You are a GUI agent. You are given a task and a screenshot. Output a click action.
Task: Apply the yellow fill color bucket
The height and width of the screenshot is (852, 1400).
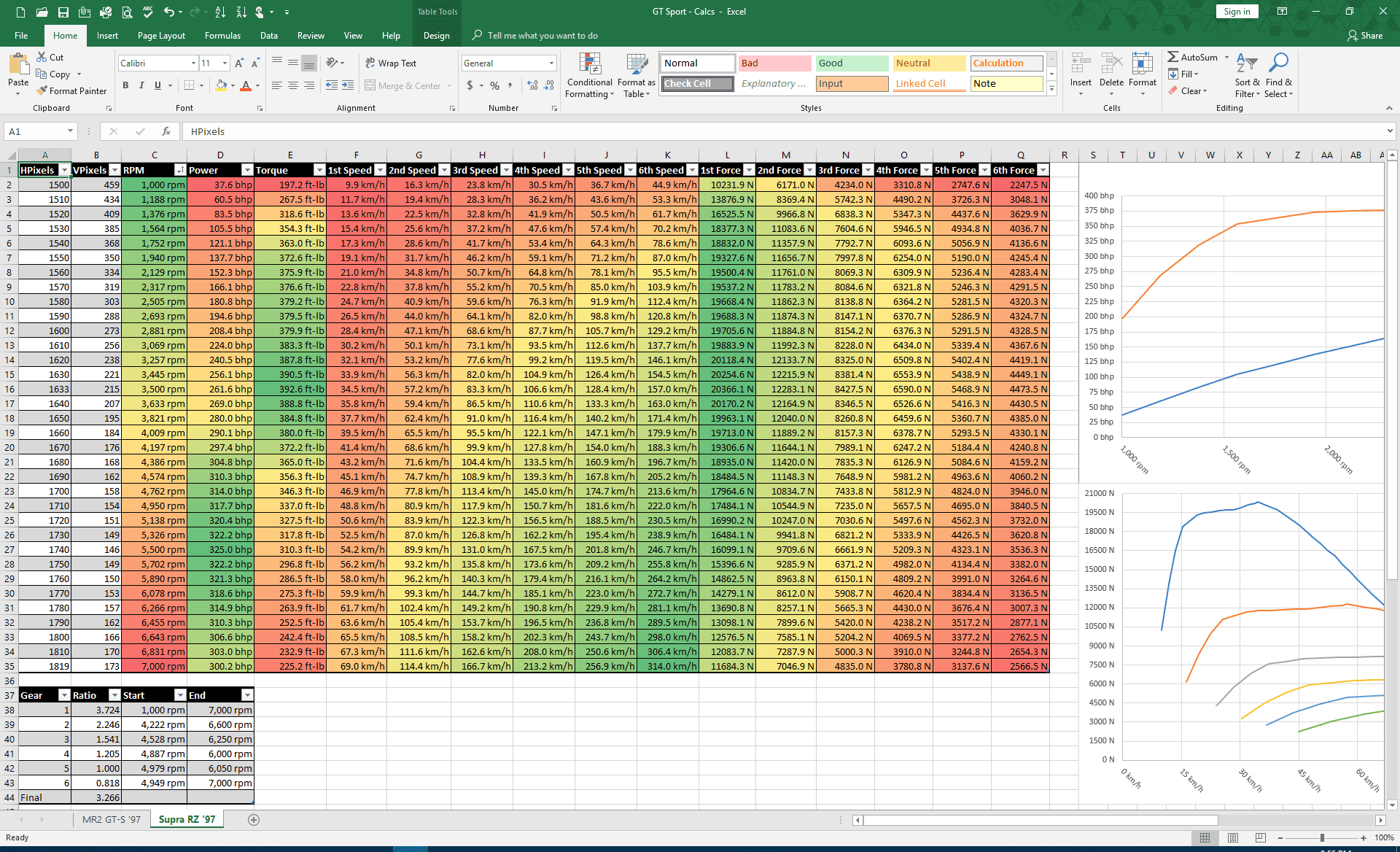click(x=221, y=85)
